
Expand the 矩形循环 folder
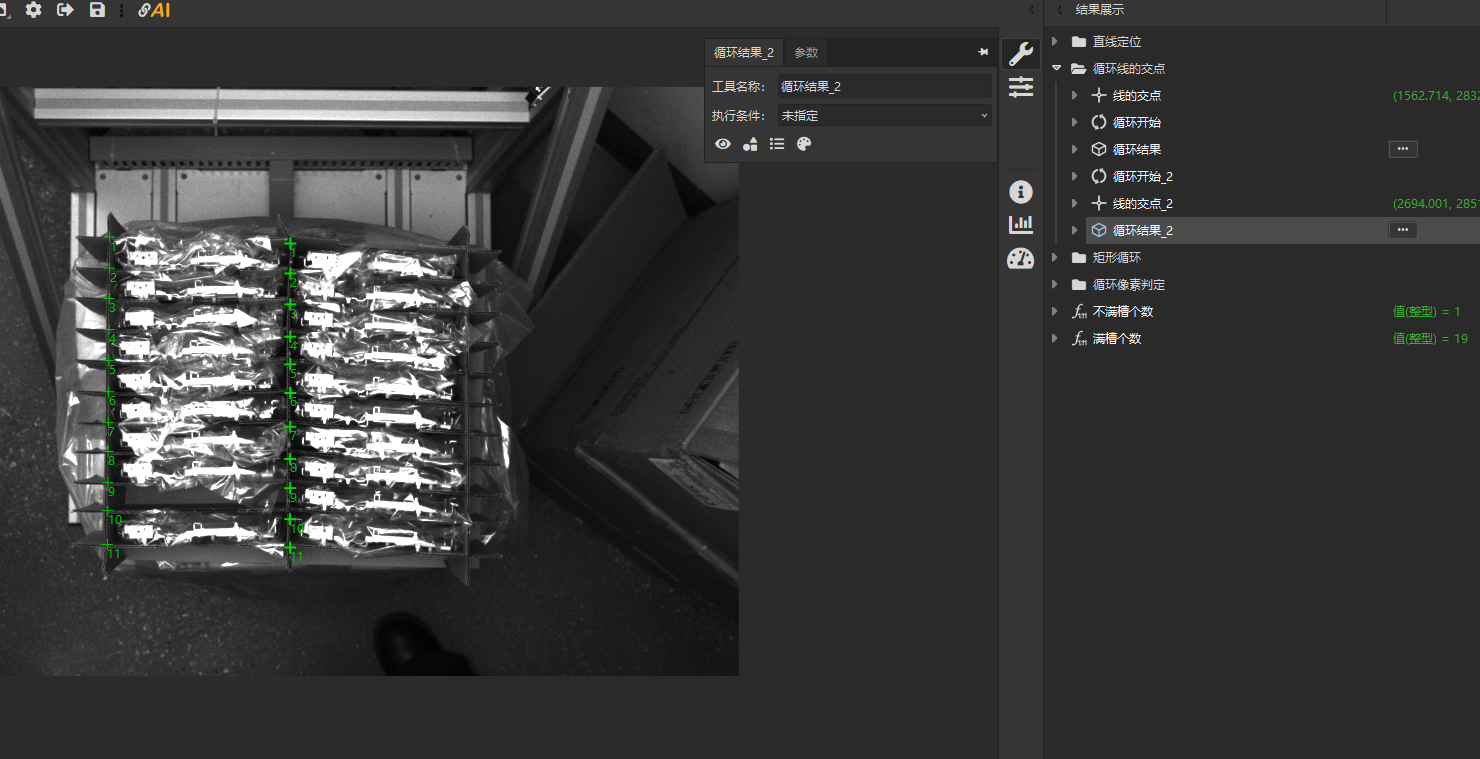tap(1055, 258)
